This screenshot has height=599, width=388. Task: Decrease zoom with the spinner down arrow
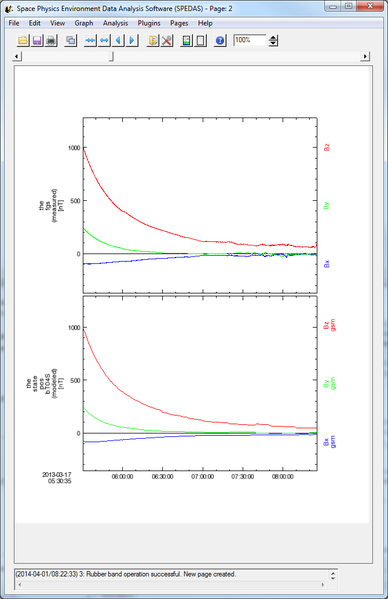273,43
